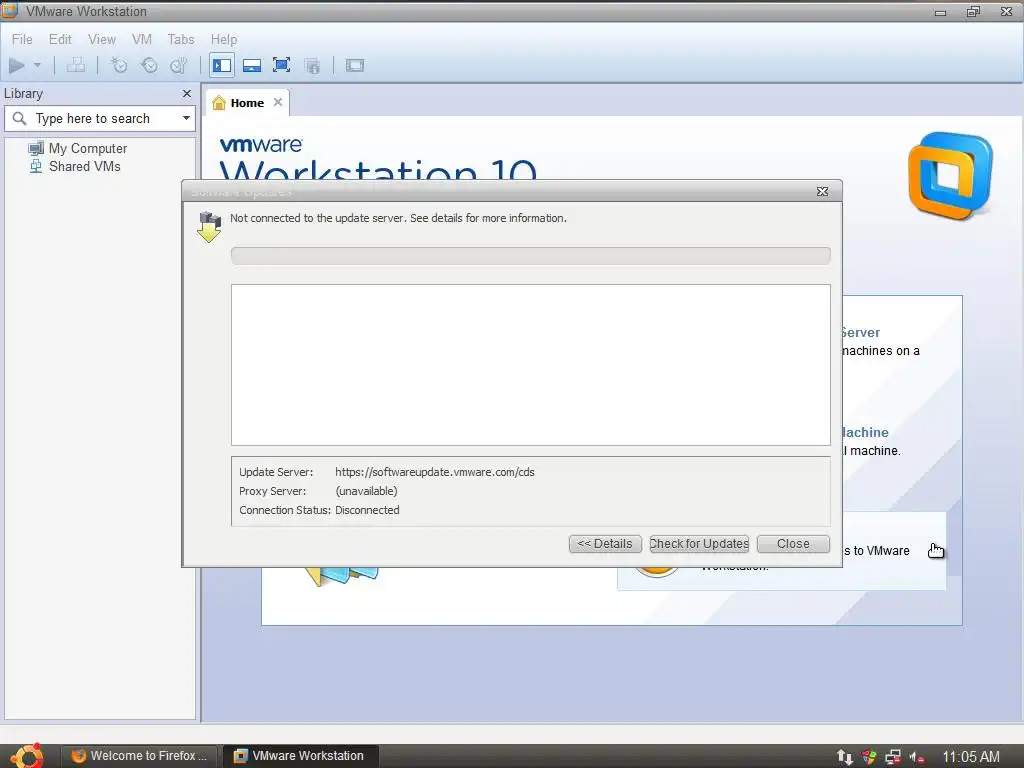Image resolution: width=1024 pixels, height=768 pixels.
Task: Open the VM menu
Action: click(x=142, y=39)
